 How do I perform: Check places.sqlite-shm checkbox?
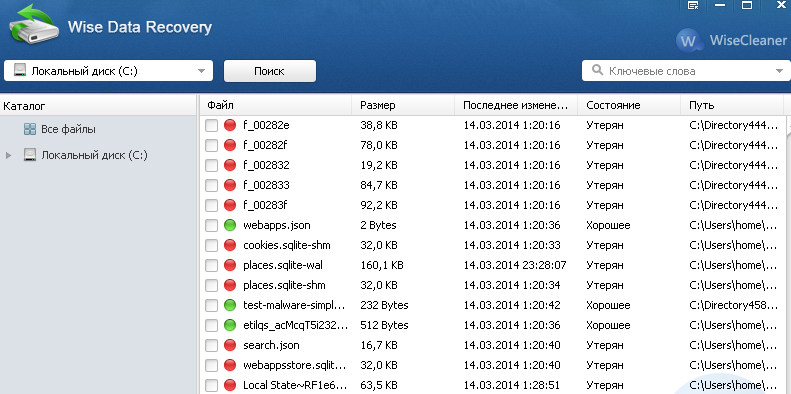tap(211, 285)
